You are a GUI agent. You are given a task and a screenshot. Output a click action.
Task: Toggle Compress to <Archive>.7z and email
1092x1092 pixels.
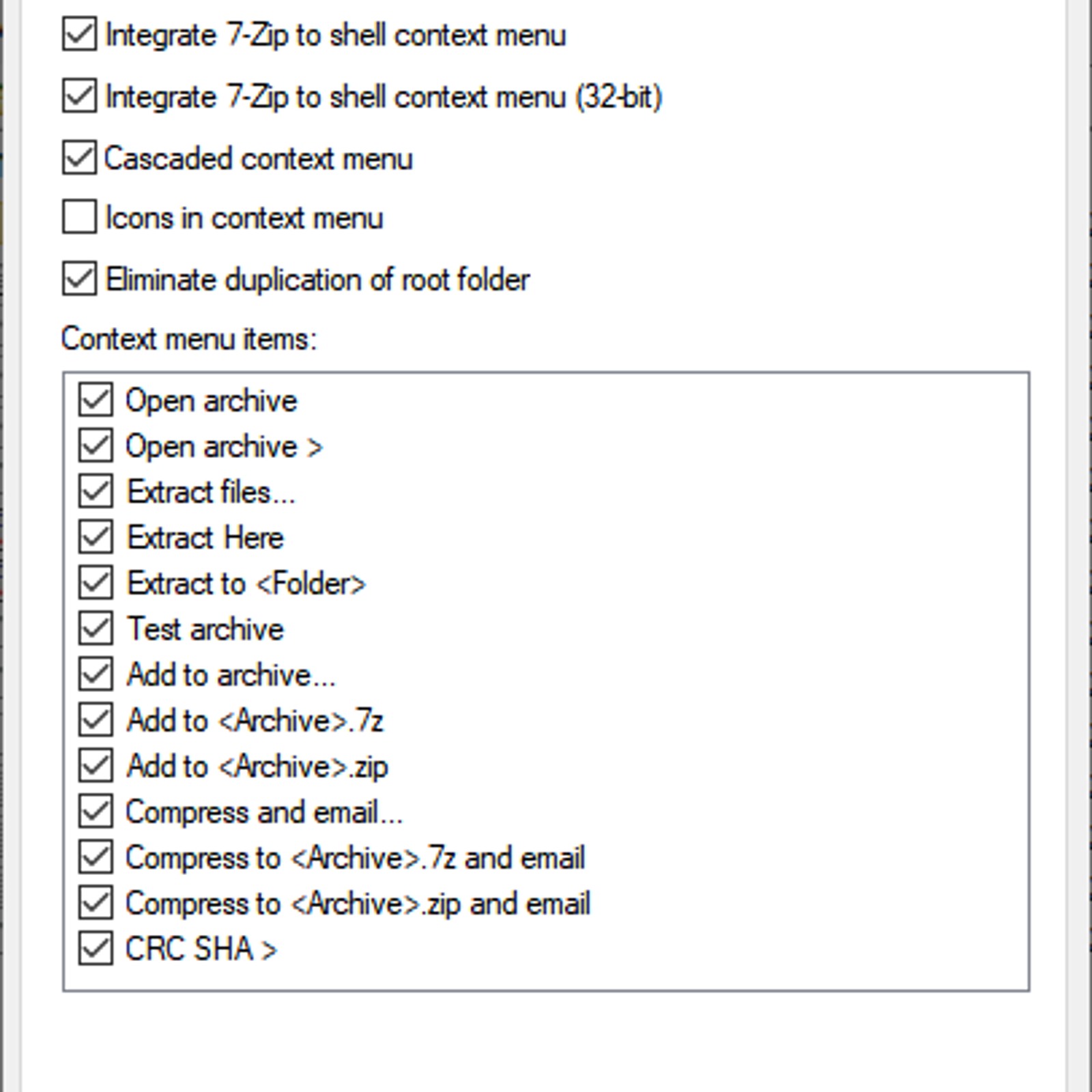(x=96, y=857)
